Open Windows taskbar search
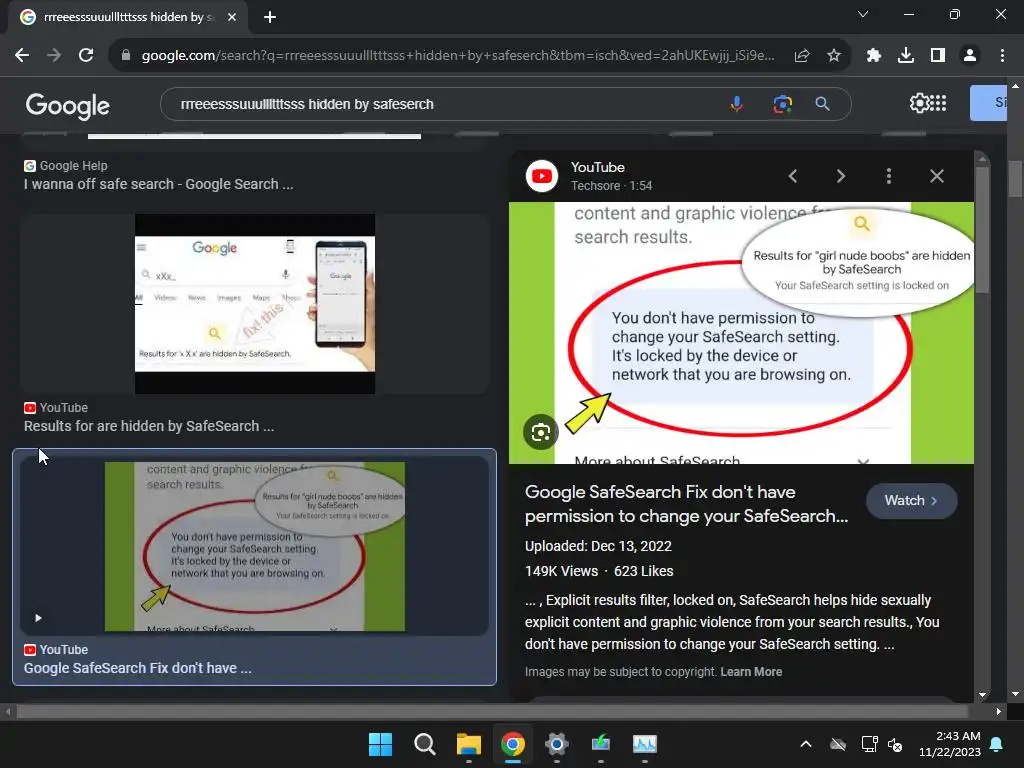Viewport: 1024px width, 768px height. coord(424,744)
